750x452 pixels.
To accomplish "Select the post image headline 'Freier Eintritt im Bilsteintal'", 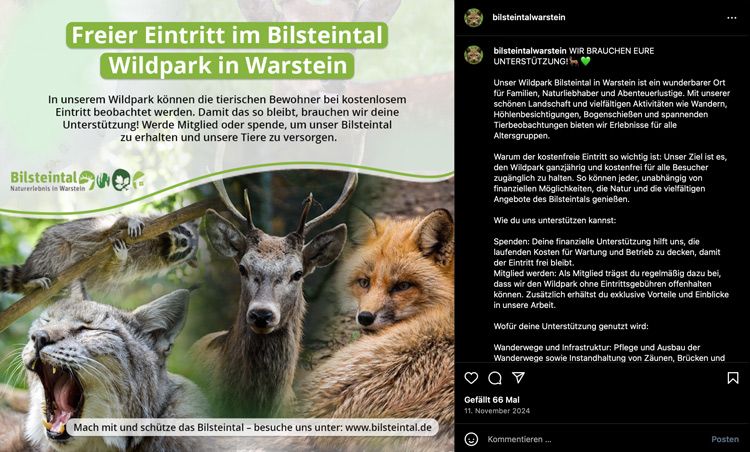I will click(x=227, y=35).
